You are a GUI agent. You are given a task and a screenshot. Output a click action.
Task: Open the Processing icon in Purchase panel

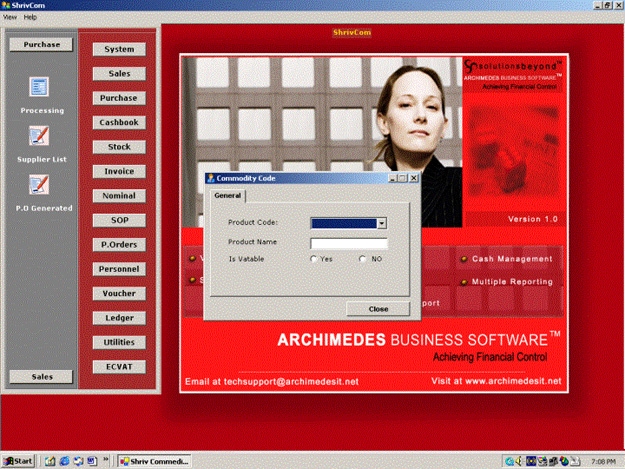tap(39, 88)
